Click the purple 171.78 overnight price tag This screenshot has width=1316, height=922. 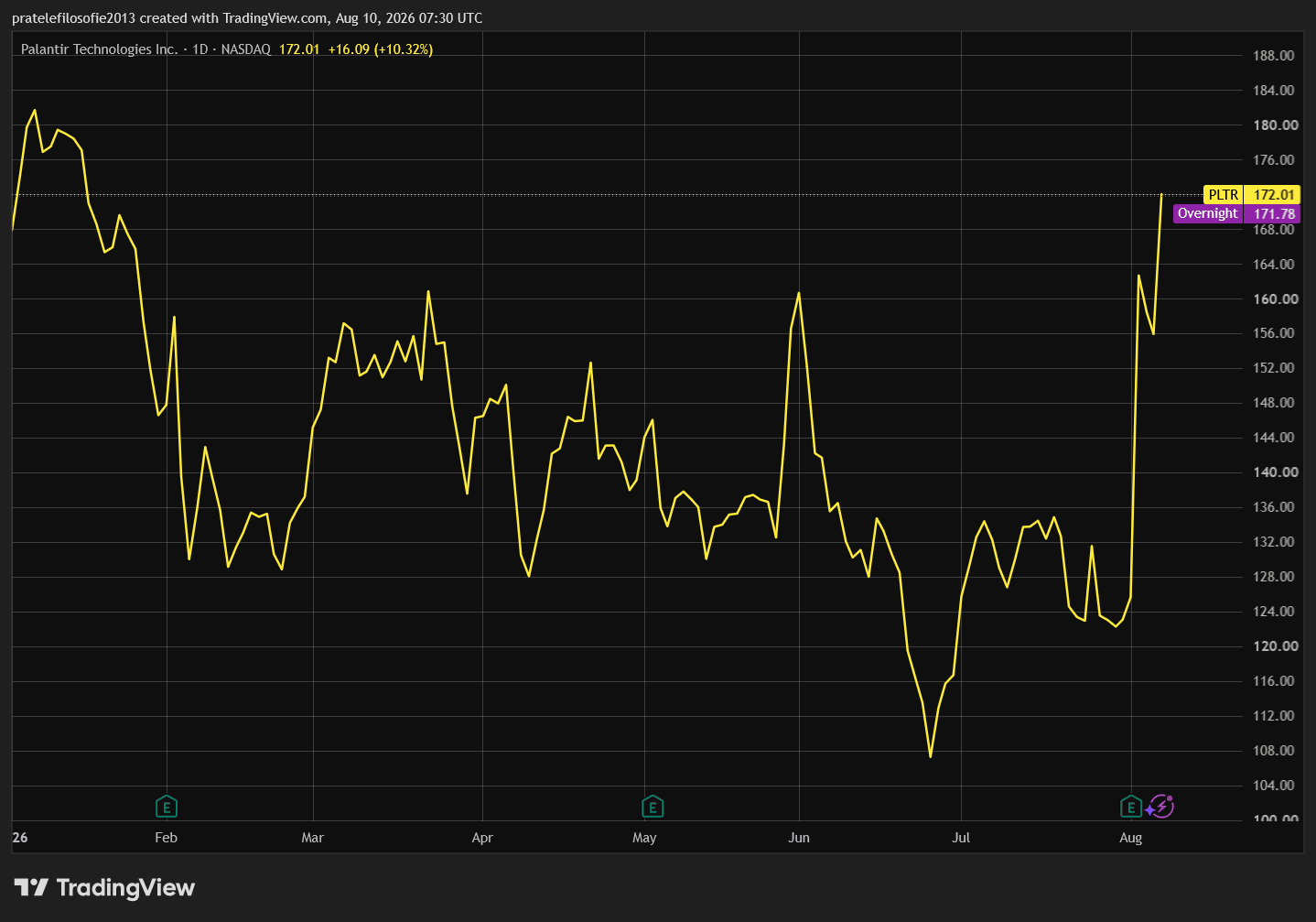click(1274, 214)
